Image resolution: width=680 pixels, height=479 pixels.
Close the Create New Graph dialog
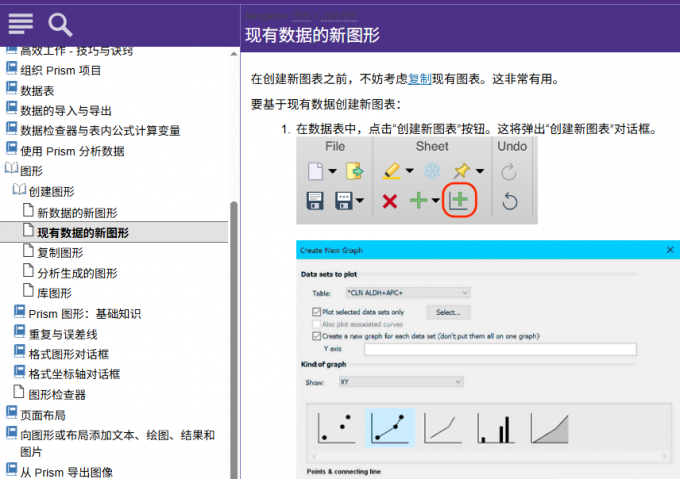click(670, 250)
